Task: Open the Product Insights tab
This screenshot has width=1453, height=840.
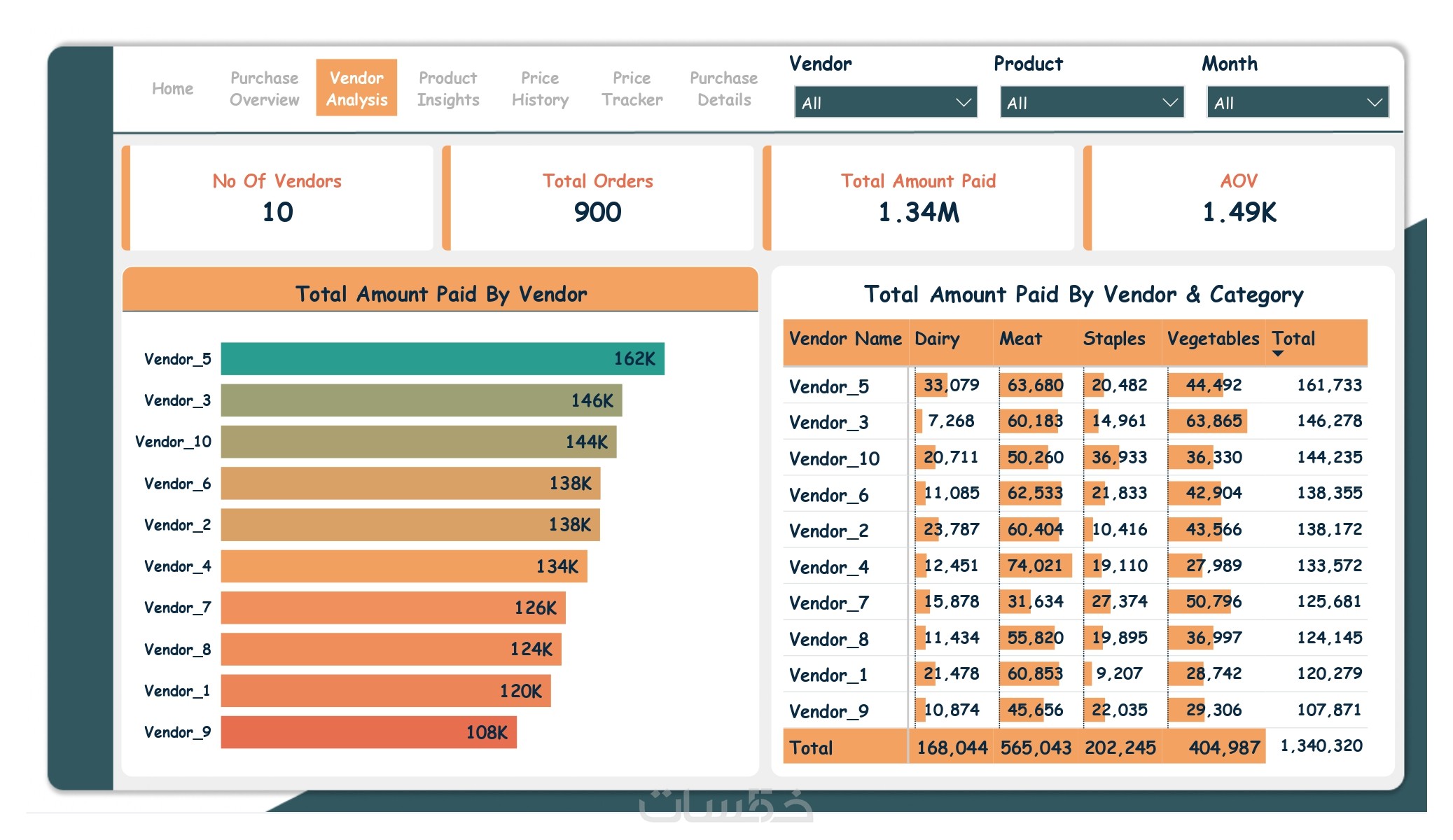Action: click(x=448, y=89)
